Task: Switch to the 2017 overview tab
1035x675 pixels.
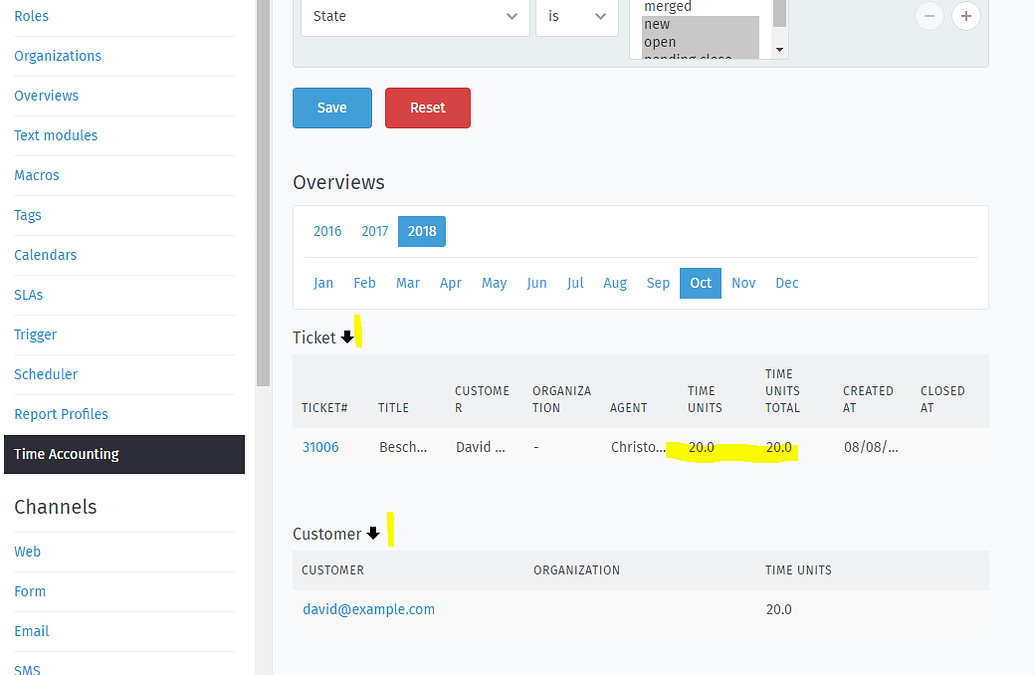Action: tap(374, 231)
